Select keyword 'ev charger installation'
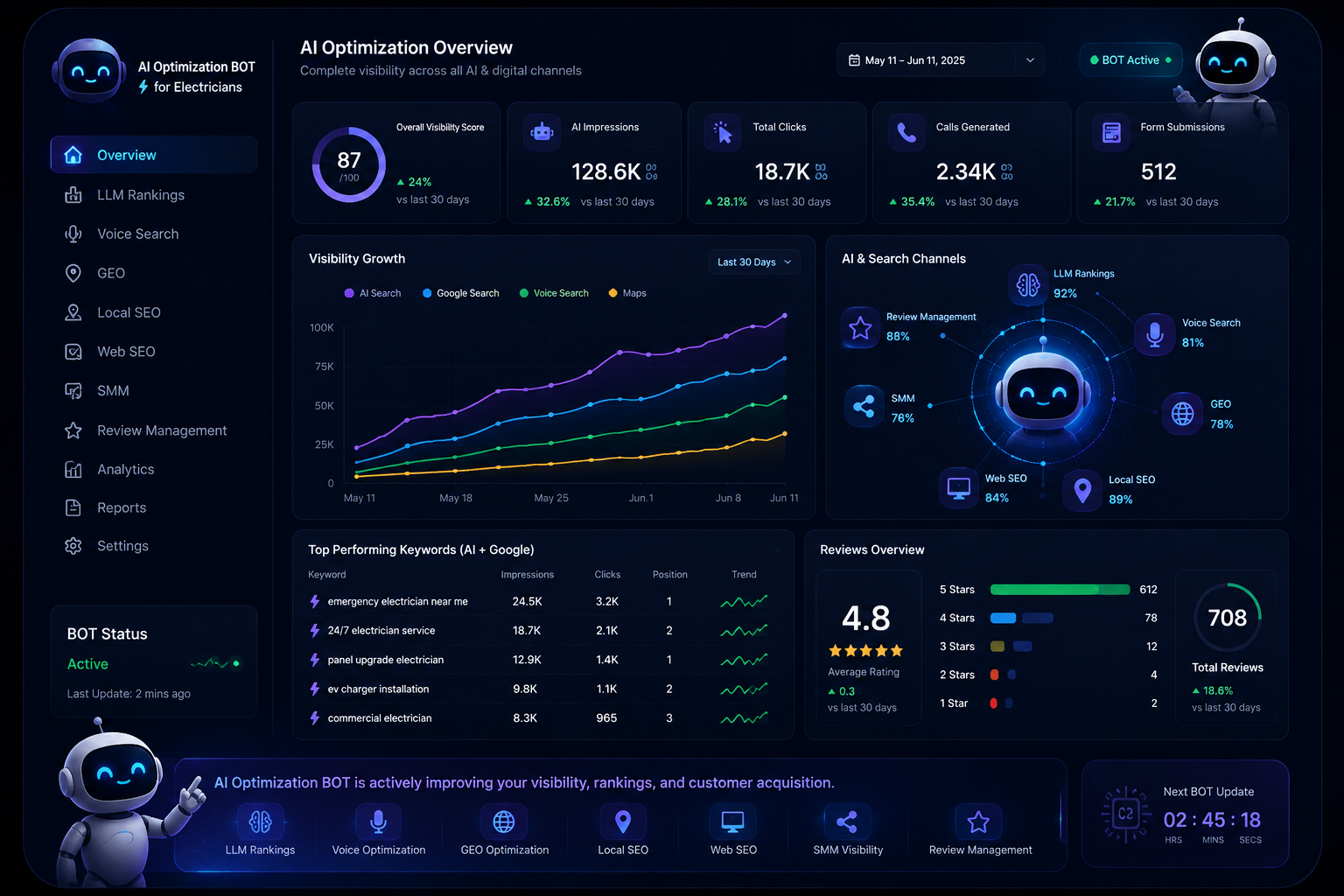Image resolution: width=1344 pixels, height=896 pixels. (x=378, y=689)
